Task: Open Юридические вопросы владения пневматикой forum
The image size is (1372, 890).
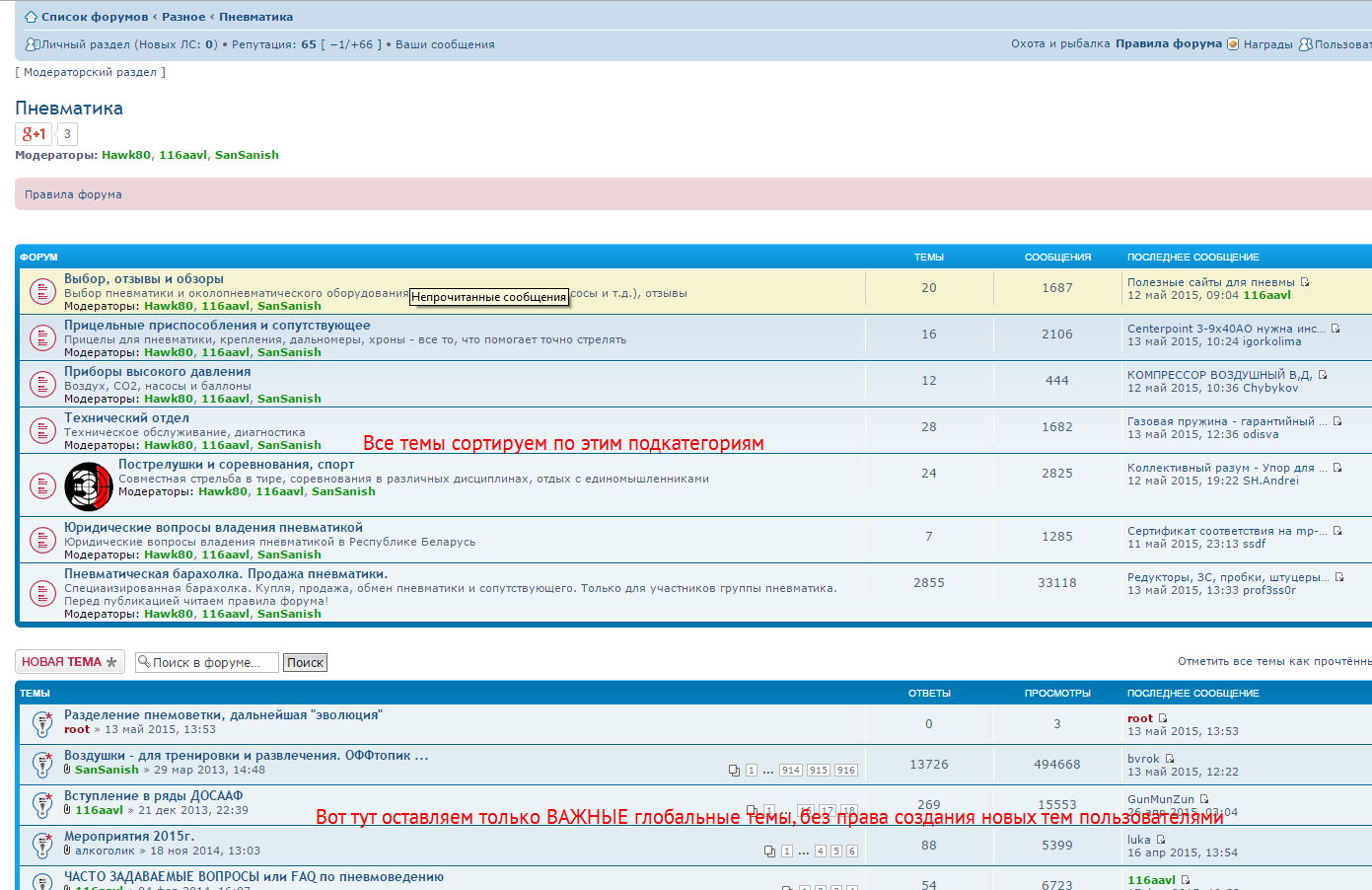Action: pos(213,528)
